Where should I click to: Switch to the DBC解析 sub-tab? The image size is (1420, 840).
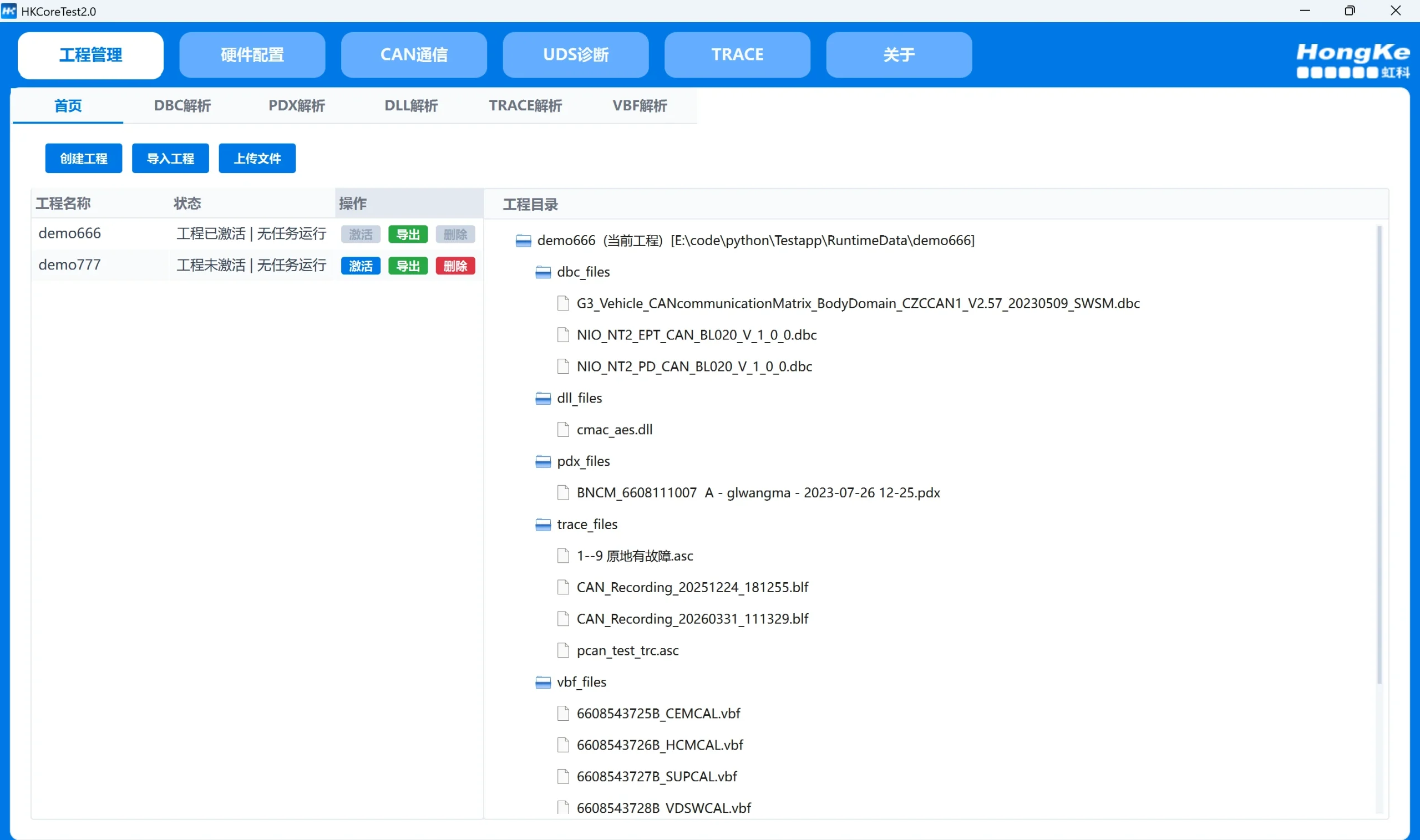click(182, 106)
